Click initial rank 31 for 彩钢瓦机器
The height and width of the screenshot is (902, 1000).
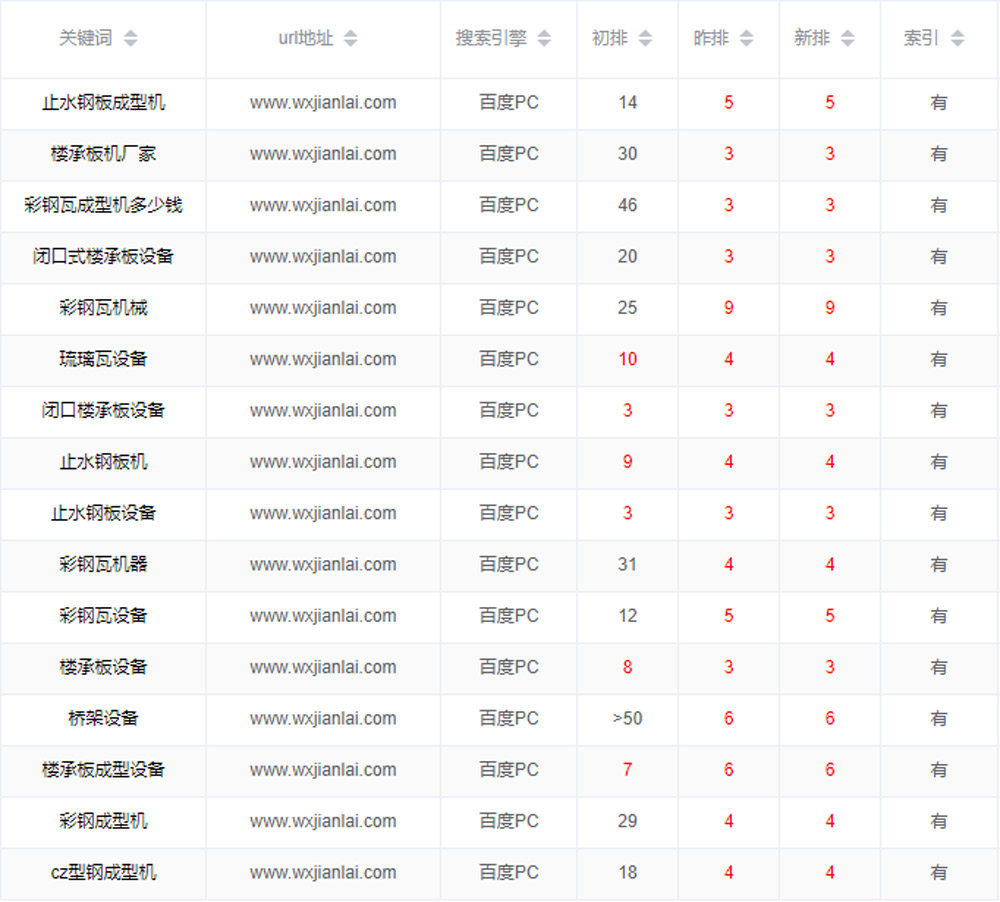pos(627,564)
